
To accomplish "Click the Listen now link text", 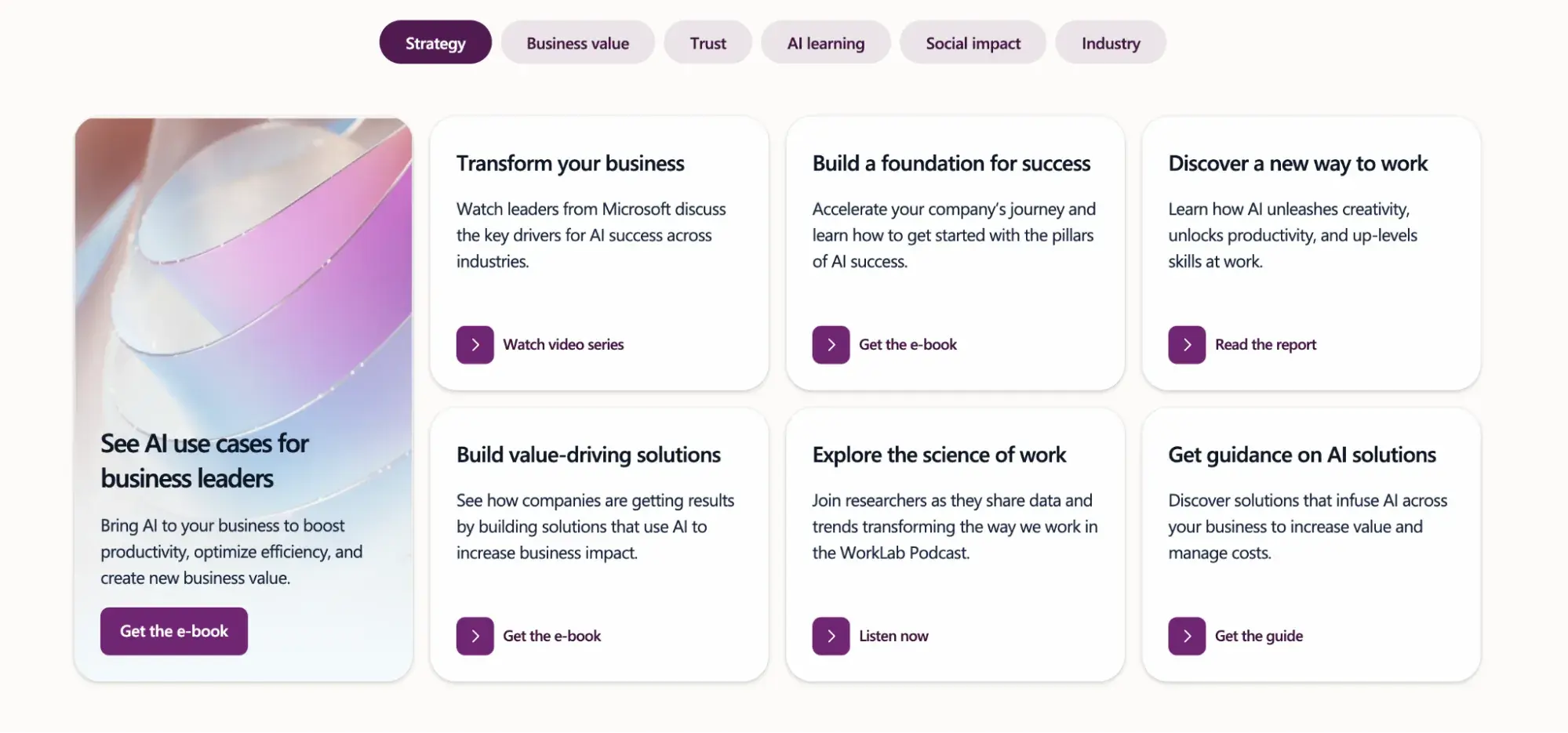I will click(x=893, y=636).
